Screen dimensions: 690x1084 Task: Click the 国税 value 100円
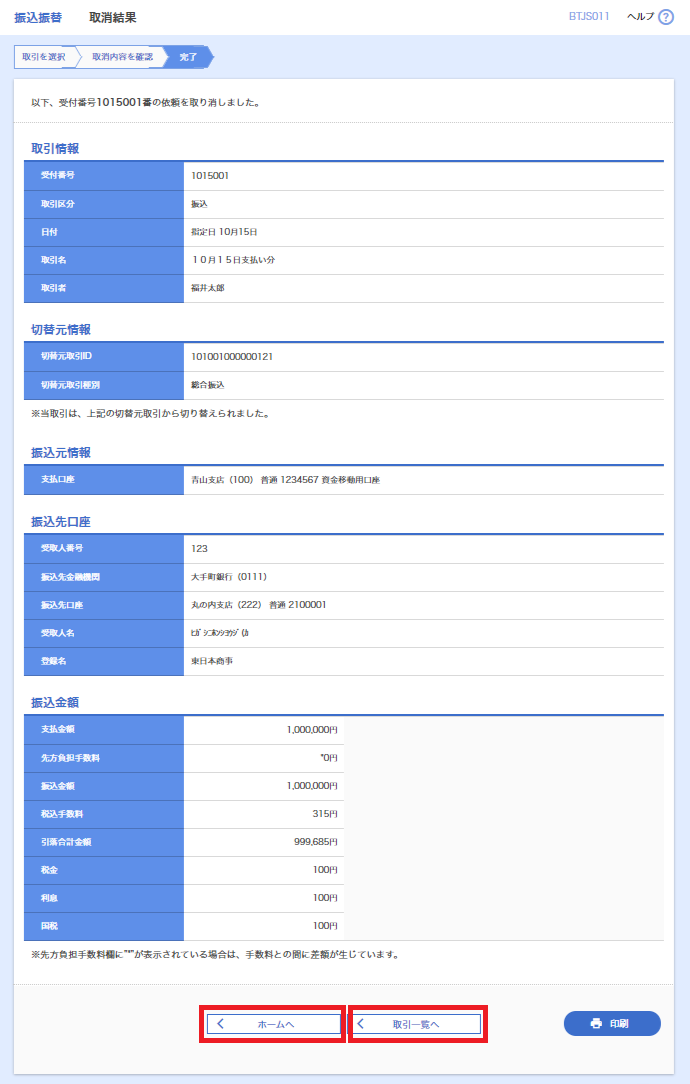325,926
